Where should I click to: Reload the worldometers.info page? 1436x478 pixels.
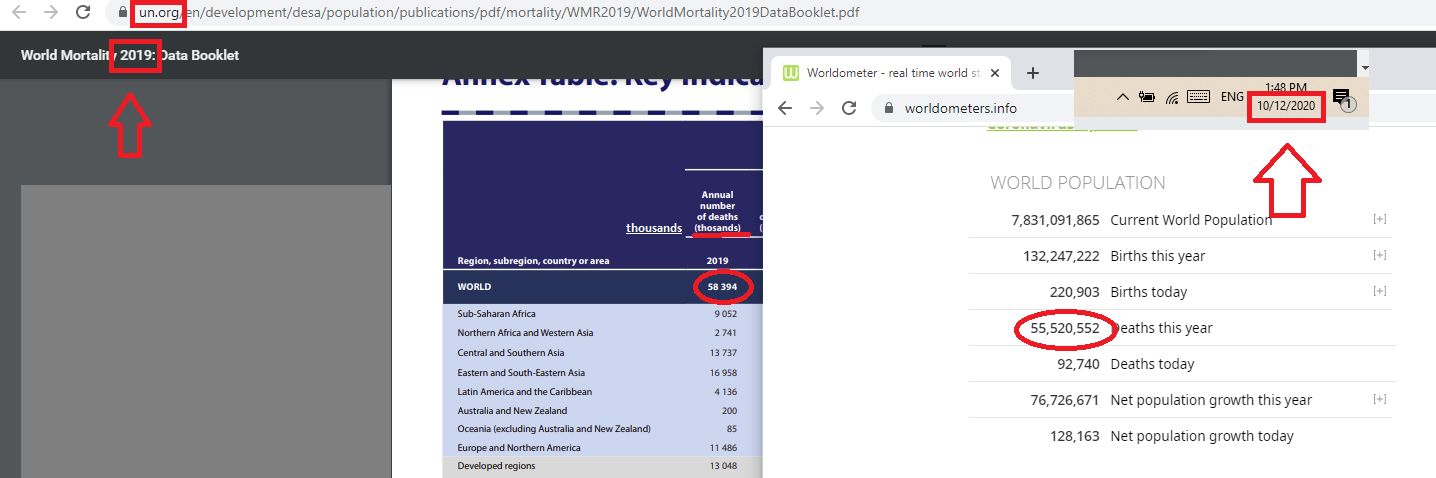pyautogui.click(x=849, y=108)
